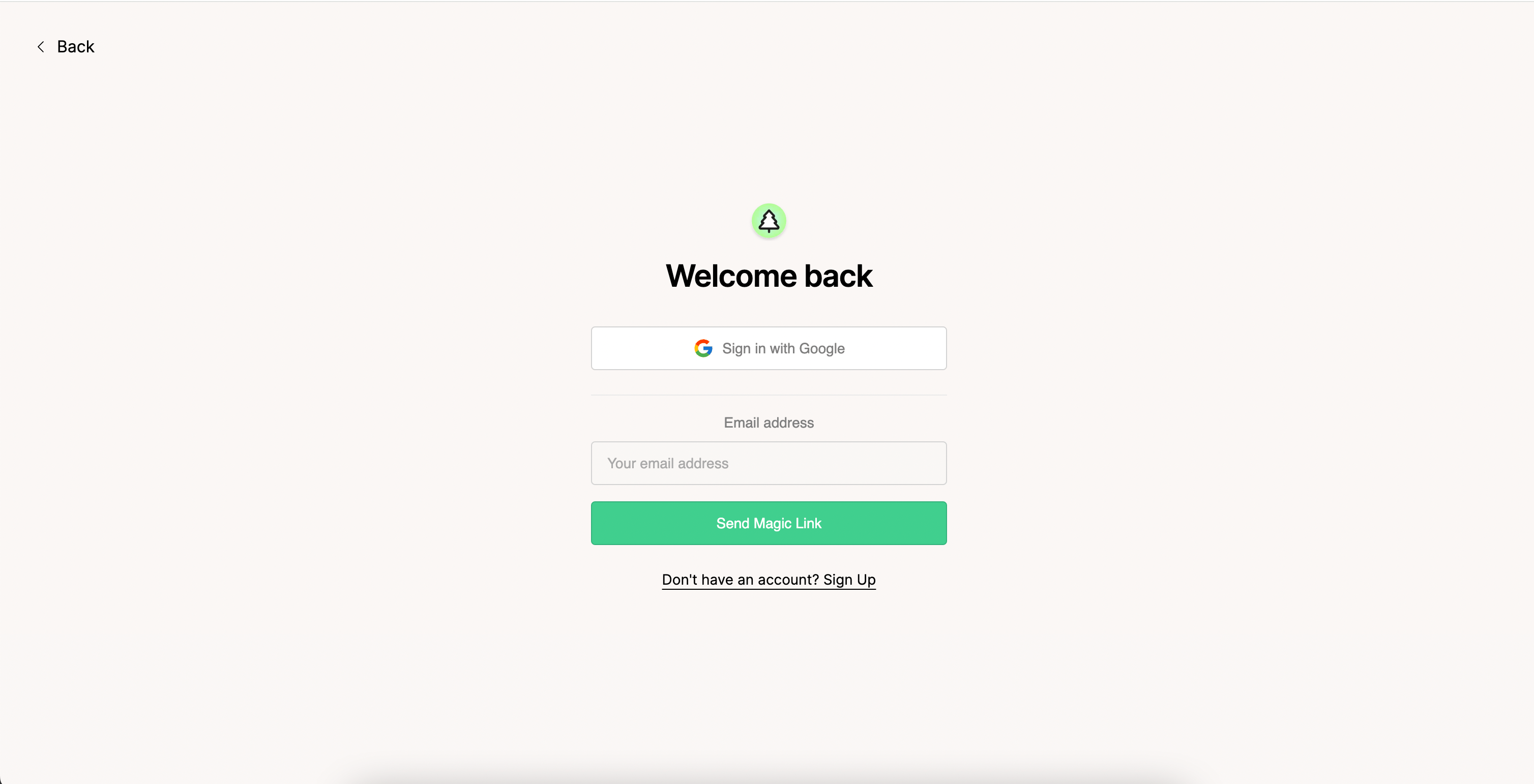The width and height of the screenshot is (1534, 784).
Task: Go back using the Back link
Action: (x=66, y=46)
